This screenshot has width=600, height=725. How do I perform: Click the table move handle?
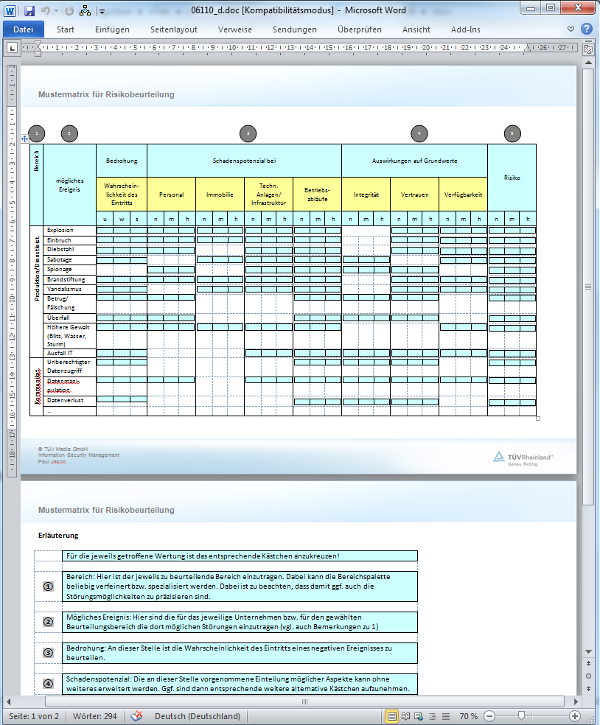24,139
